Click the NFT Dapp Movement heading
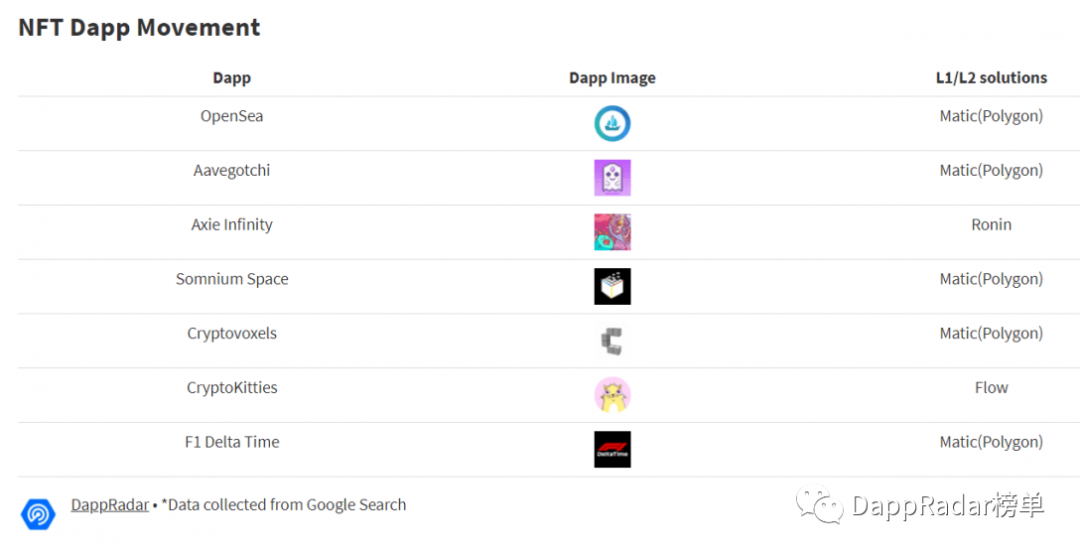The image size is (1080, 556). [x=139, y=28]
